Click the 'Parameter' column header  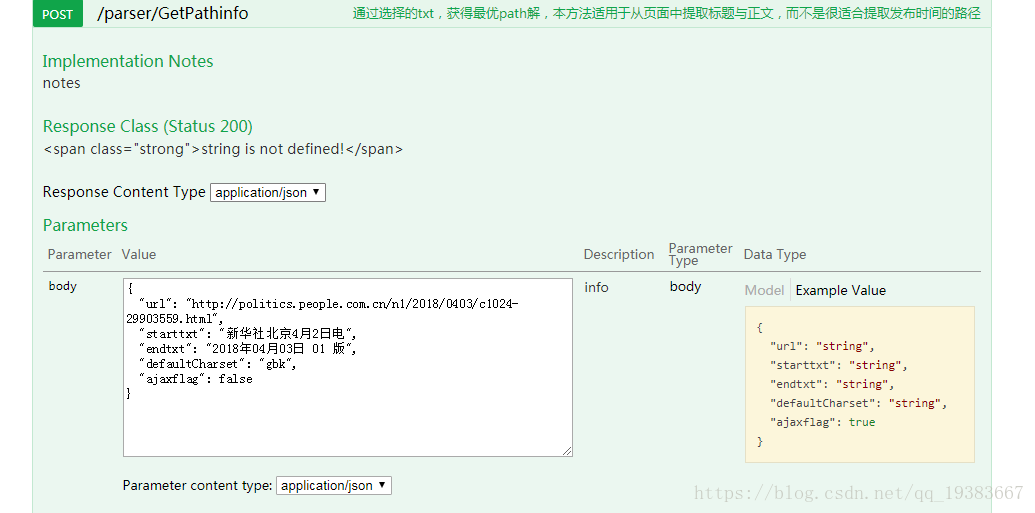click(x=80, y=254)
